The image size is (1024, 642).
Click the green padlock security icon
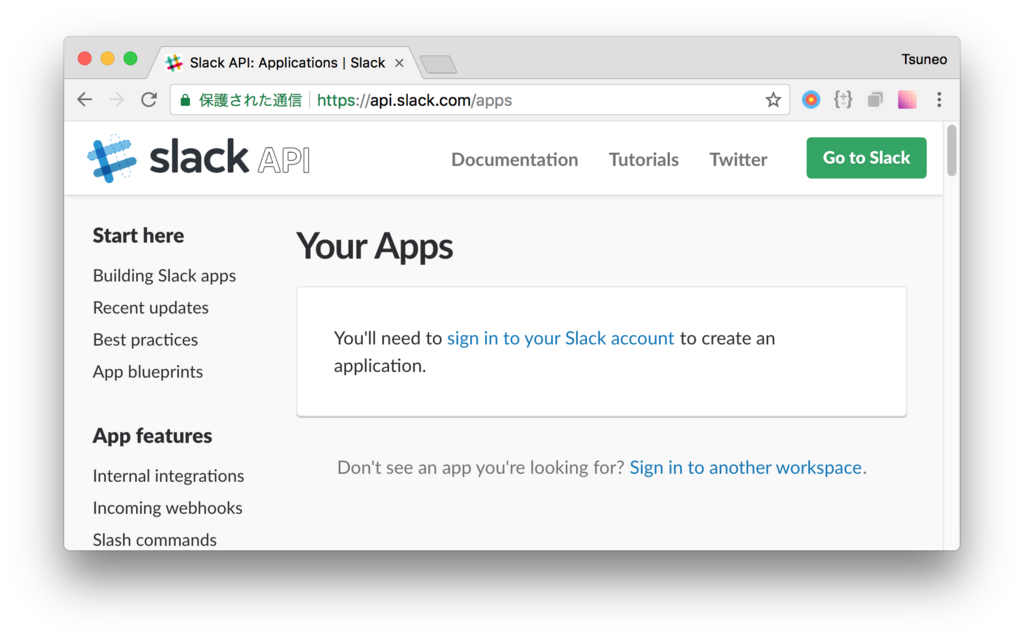click(185, 100)
